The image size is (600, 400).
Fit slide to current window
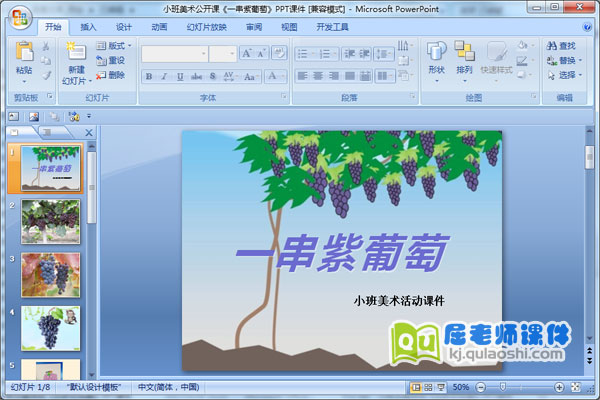tap(576, 387)
